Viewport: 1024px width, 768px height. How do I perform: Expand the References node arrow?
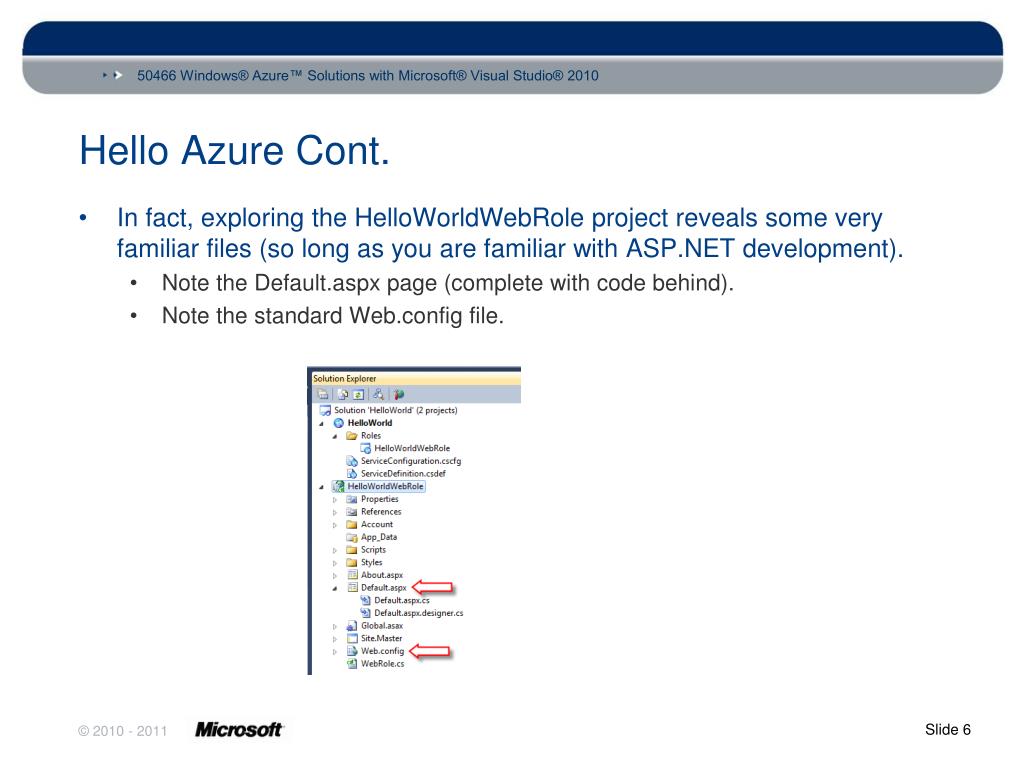click(x=335, y=513)
